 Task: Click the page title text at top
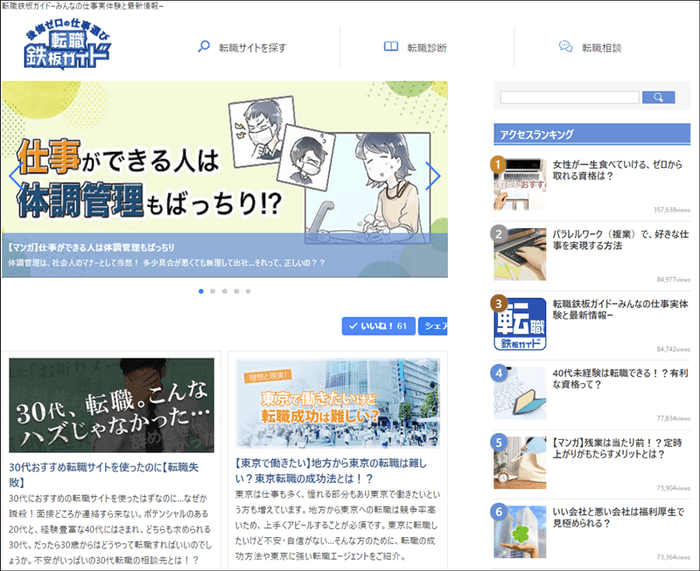pos(83,6)
